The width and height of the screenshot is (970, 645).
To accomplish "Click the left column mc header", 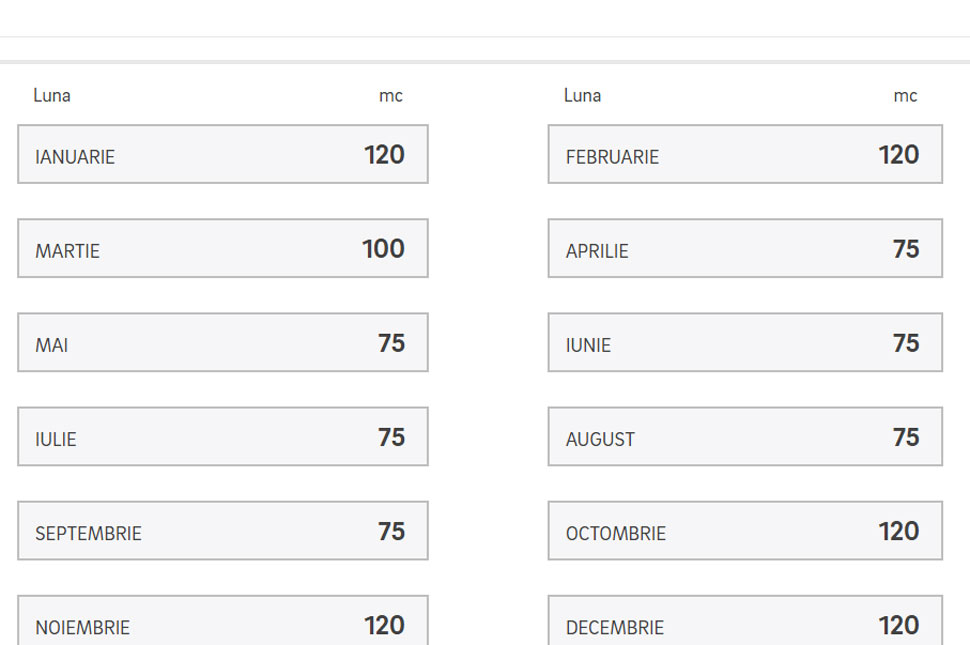I will coord(390,96).
